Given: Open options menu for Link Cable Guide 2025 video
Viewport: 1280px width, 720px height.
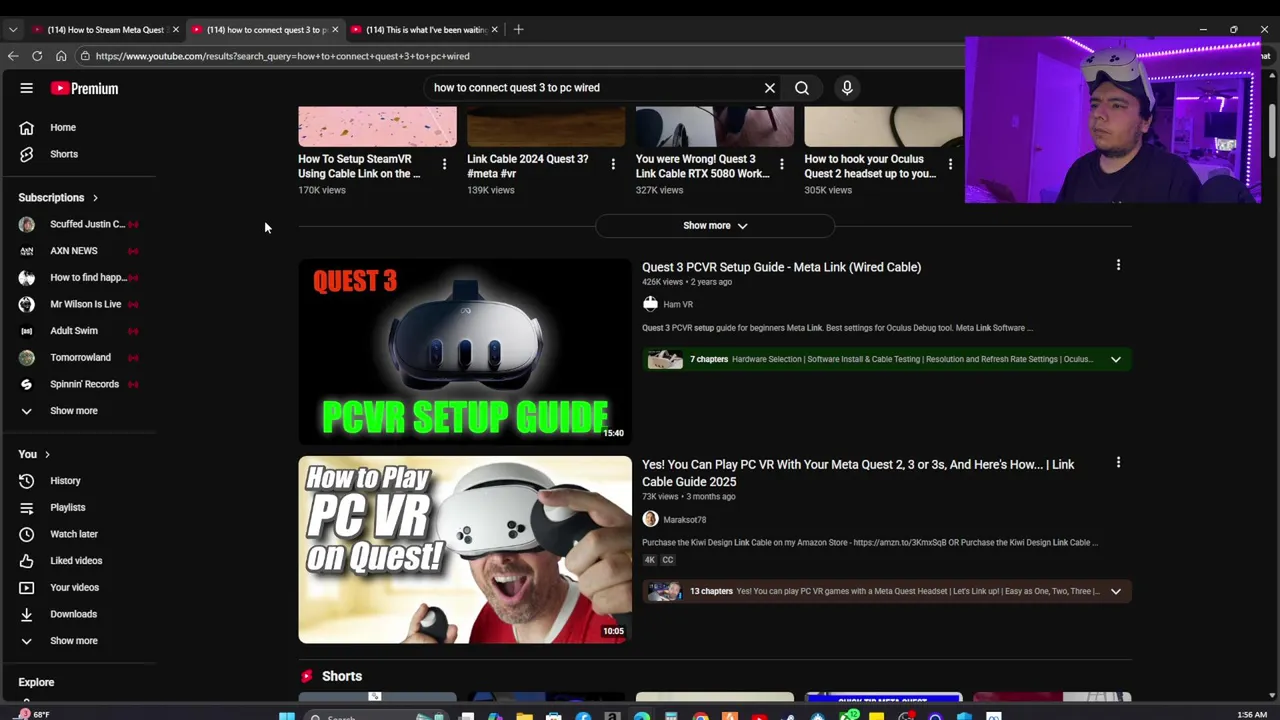Looking at the screenshot, I should tap(1118, 462).
